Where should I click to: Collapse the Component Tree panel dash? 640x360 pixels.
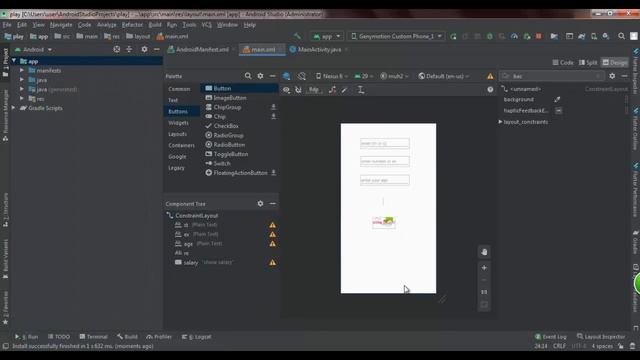click(272, 203)
